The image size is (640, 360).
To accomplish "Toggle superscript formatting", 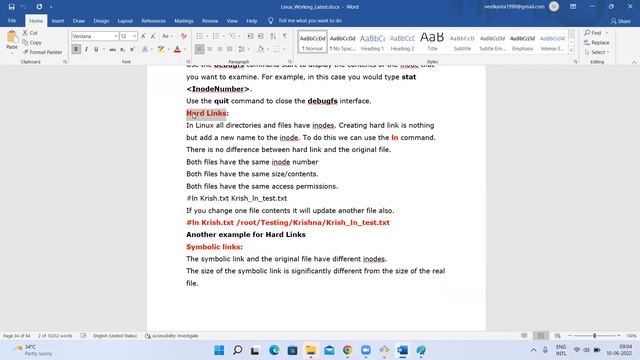I will coord(132,49).
